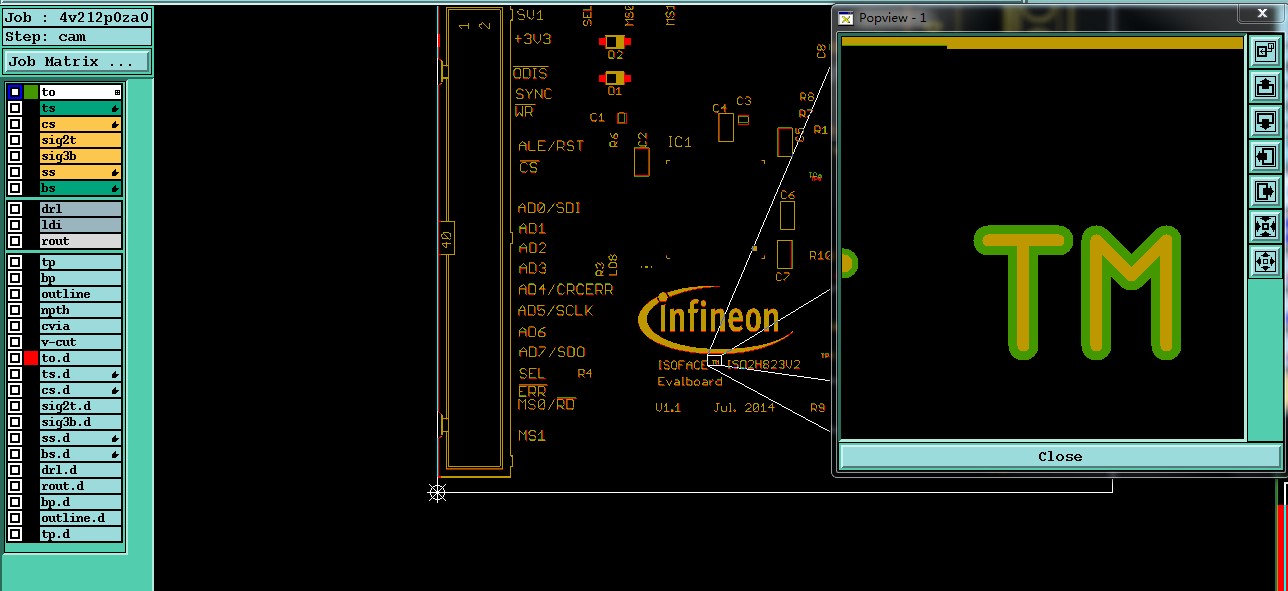Click the datum origin marker on the canvas
The image size is (1288, 591).
click(x=437, y=492)
